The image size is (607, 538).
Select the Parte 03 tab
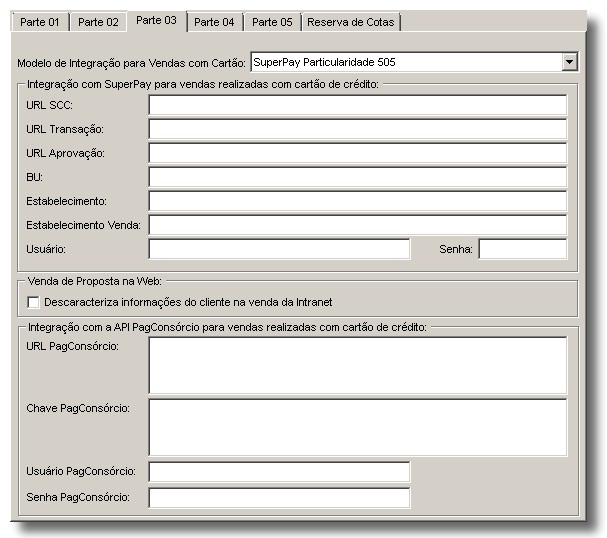(x=156, y=21)
